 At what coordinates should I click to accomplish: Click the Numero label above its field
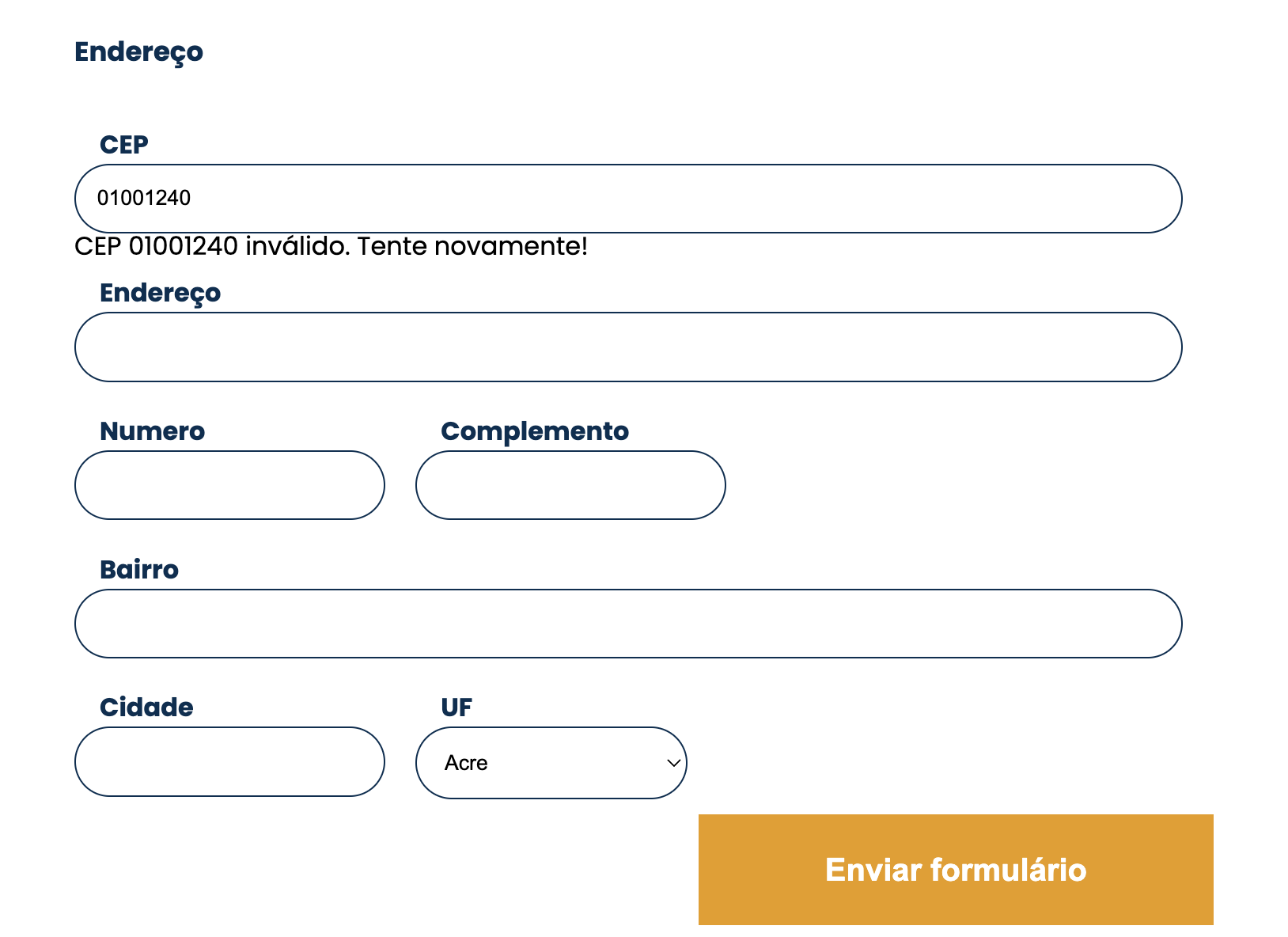[152, 431]
